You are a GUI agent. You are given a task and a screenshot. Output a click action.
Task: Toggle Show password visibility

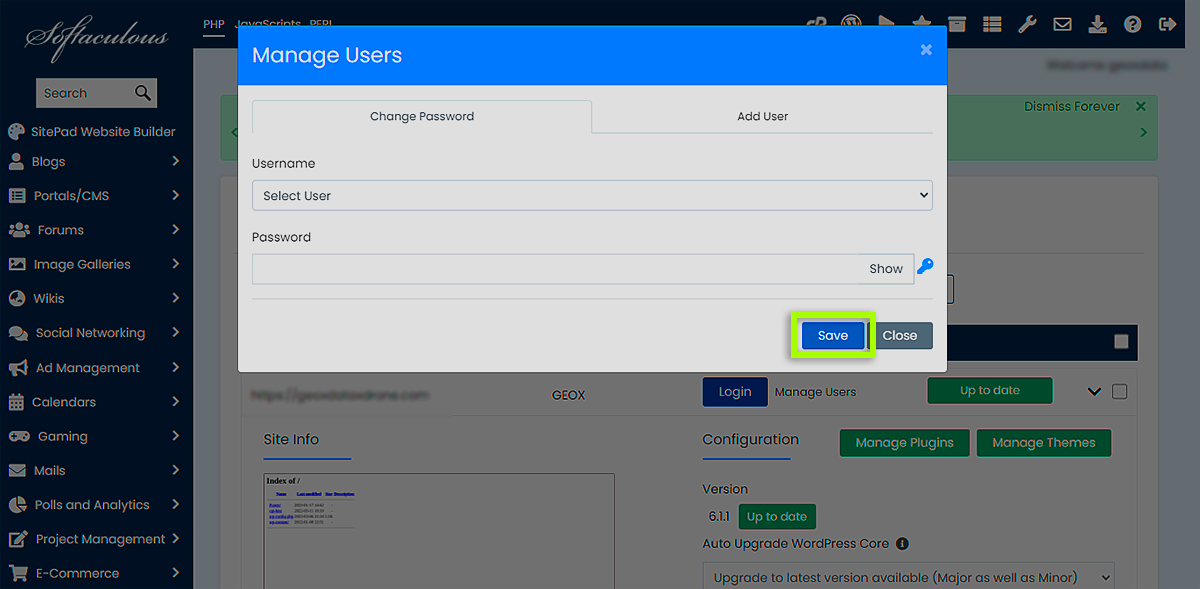(885, 269)
